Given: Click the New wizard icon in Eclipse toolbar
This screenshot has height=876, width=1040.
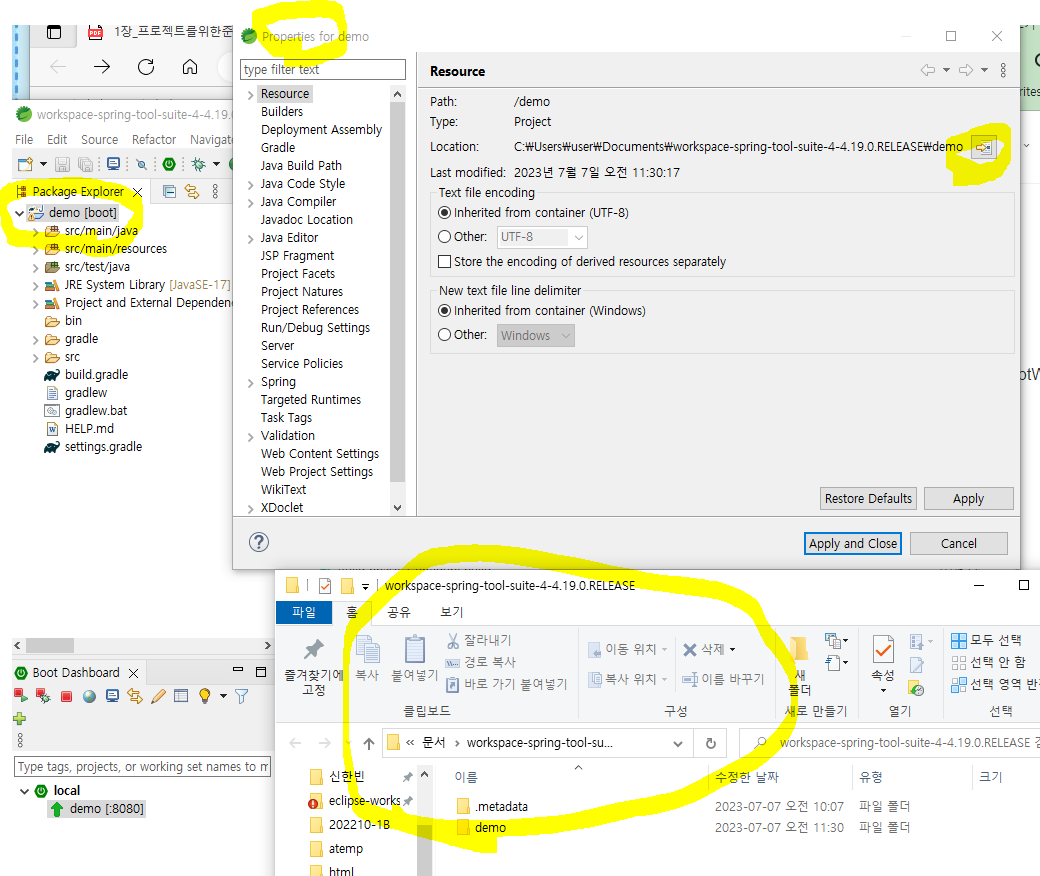Looking at the screenshot, I should point(25,164).
